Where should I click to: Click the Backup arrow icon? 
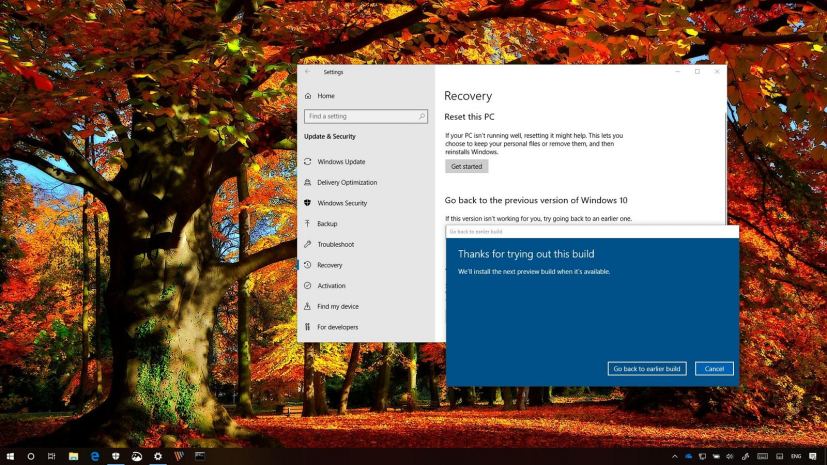pyautogui.click(x=308, y=224)
